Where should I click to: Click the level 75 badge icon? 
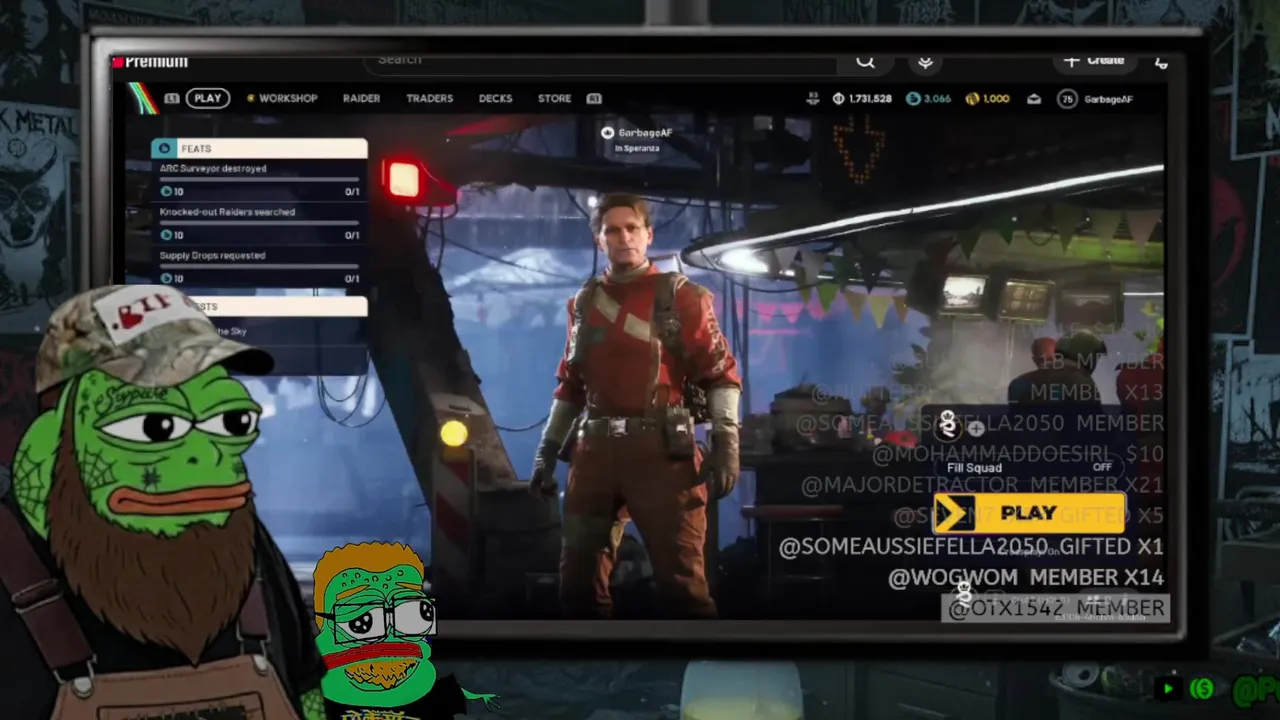(1067, 99)
